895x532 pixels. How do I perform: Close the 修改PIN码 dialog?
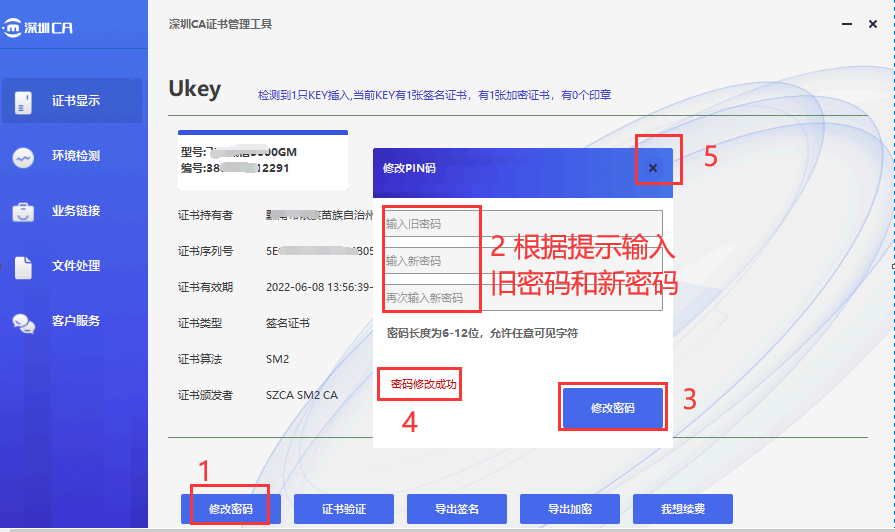(653, 168)
